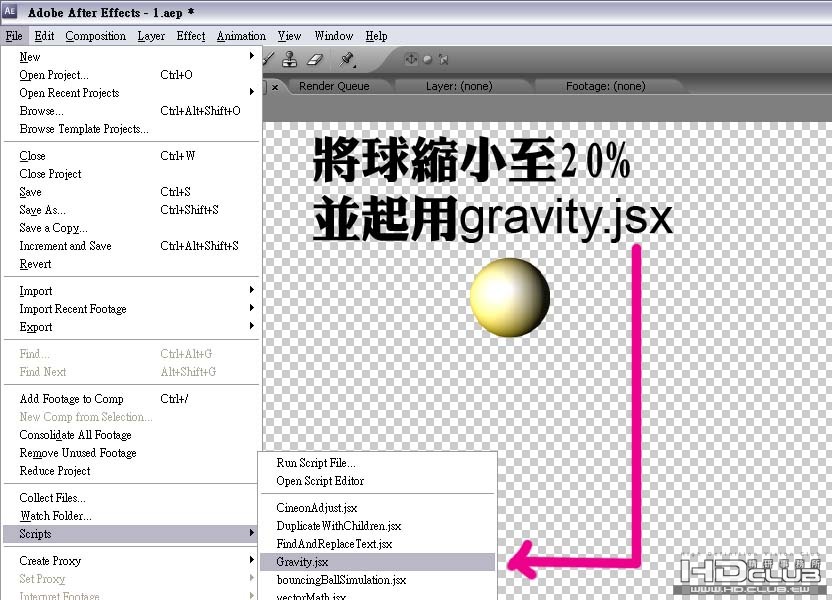
Task: Select Consolidate All Footage
Action: pyautogui.click(x=131, y=435)
